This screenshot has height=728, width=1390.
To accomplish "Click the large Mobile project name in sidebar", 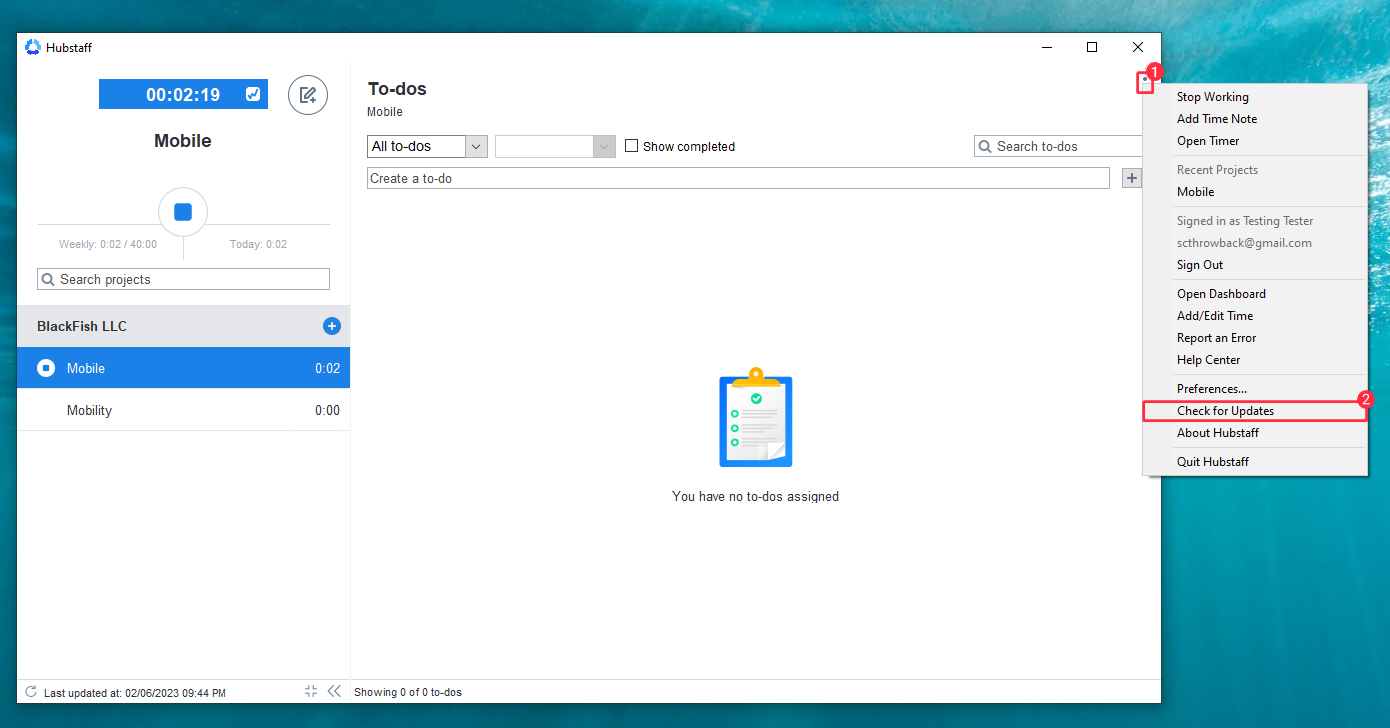I will (183, 141).
